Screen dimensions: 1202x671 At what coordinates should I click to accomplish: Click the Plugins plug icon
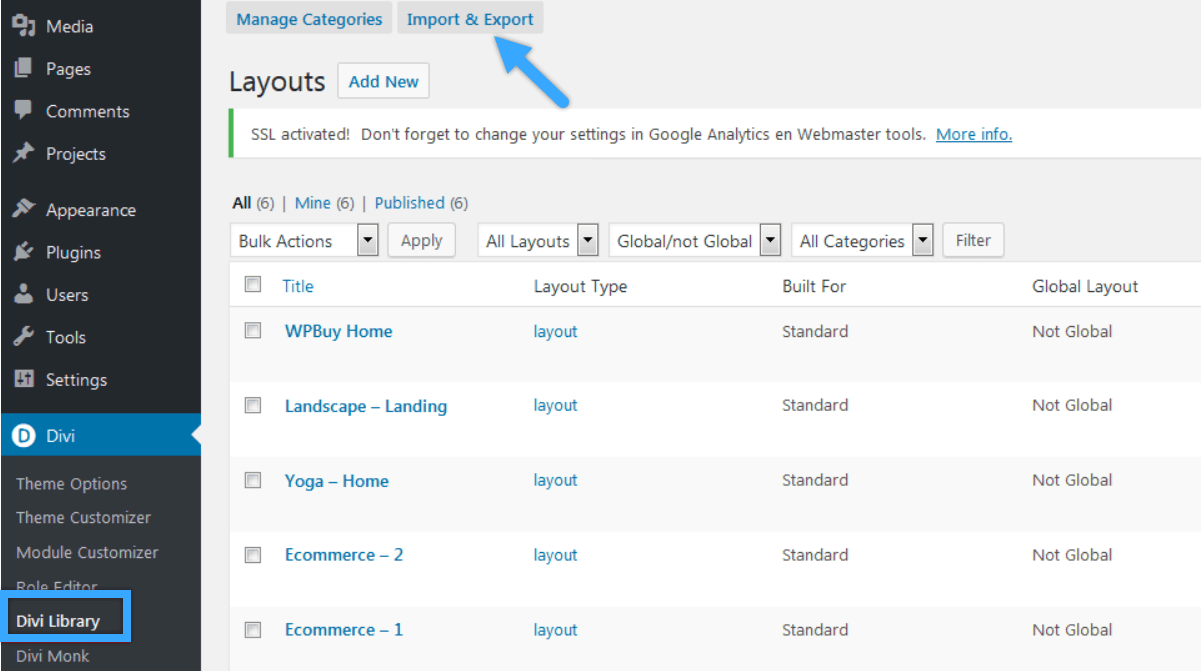(24, 252)
